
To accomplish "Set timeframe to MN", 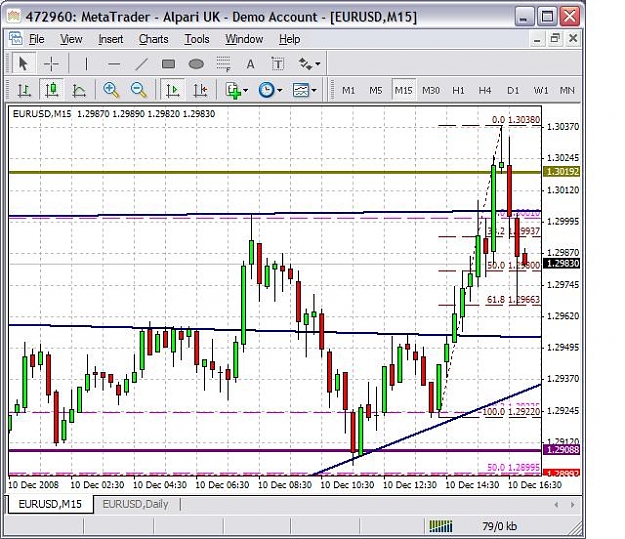I will (x=567, y=90).
